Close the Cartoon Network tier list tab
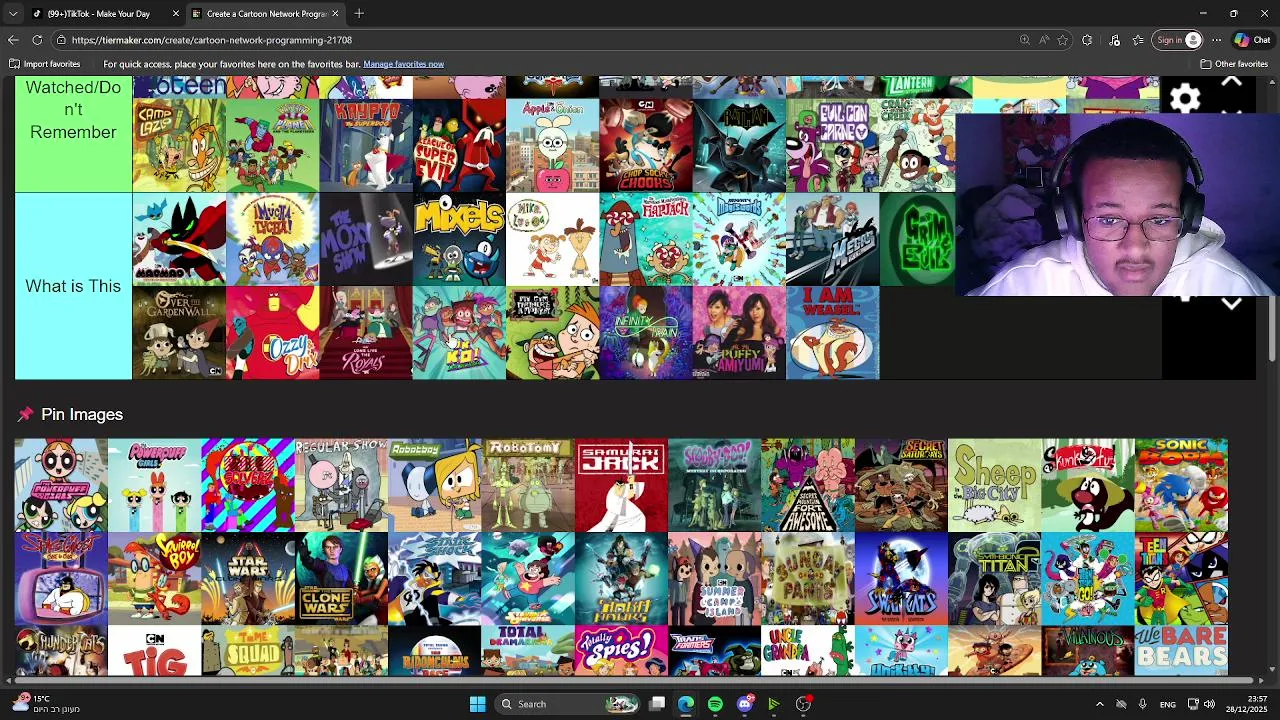This screenshot has height=720, width=1280. (x=335, y=14)
